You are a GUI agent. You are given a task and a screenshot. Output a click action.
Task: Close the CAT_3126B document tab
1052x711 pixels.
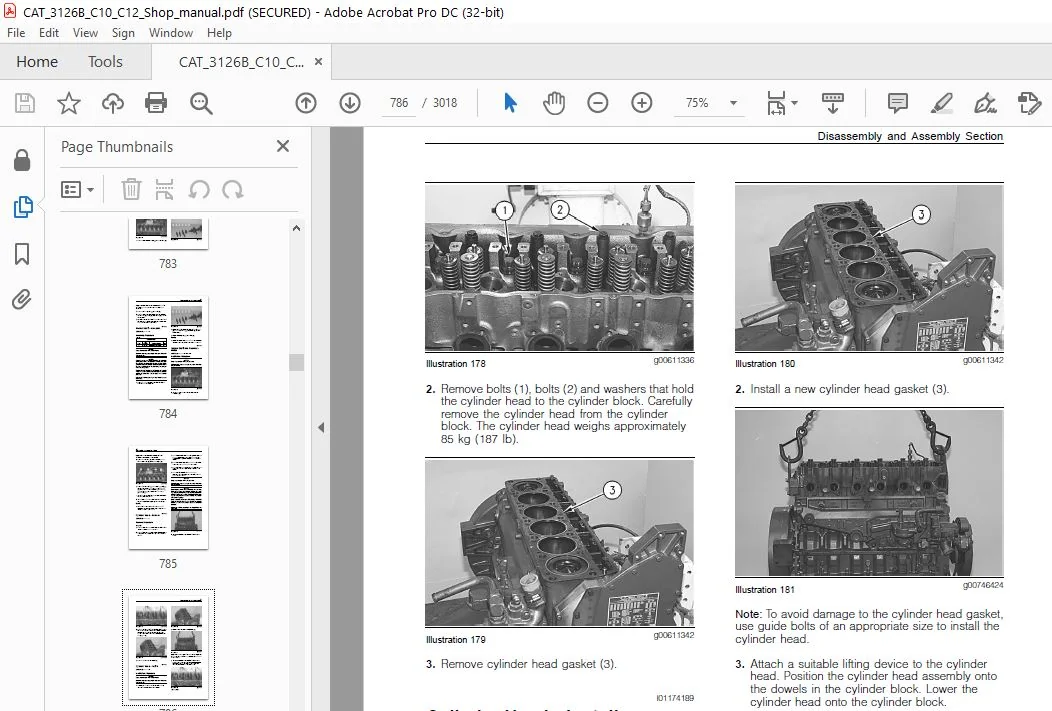coord(319,61)
